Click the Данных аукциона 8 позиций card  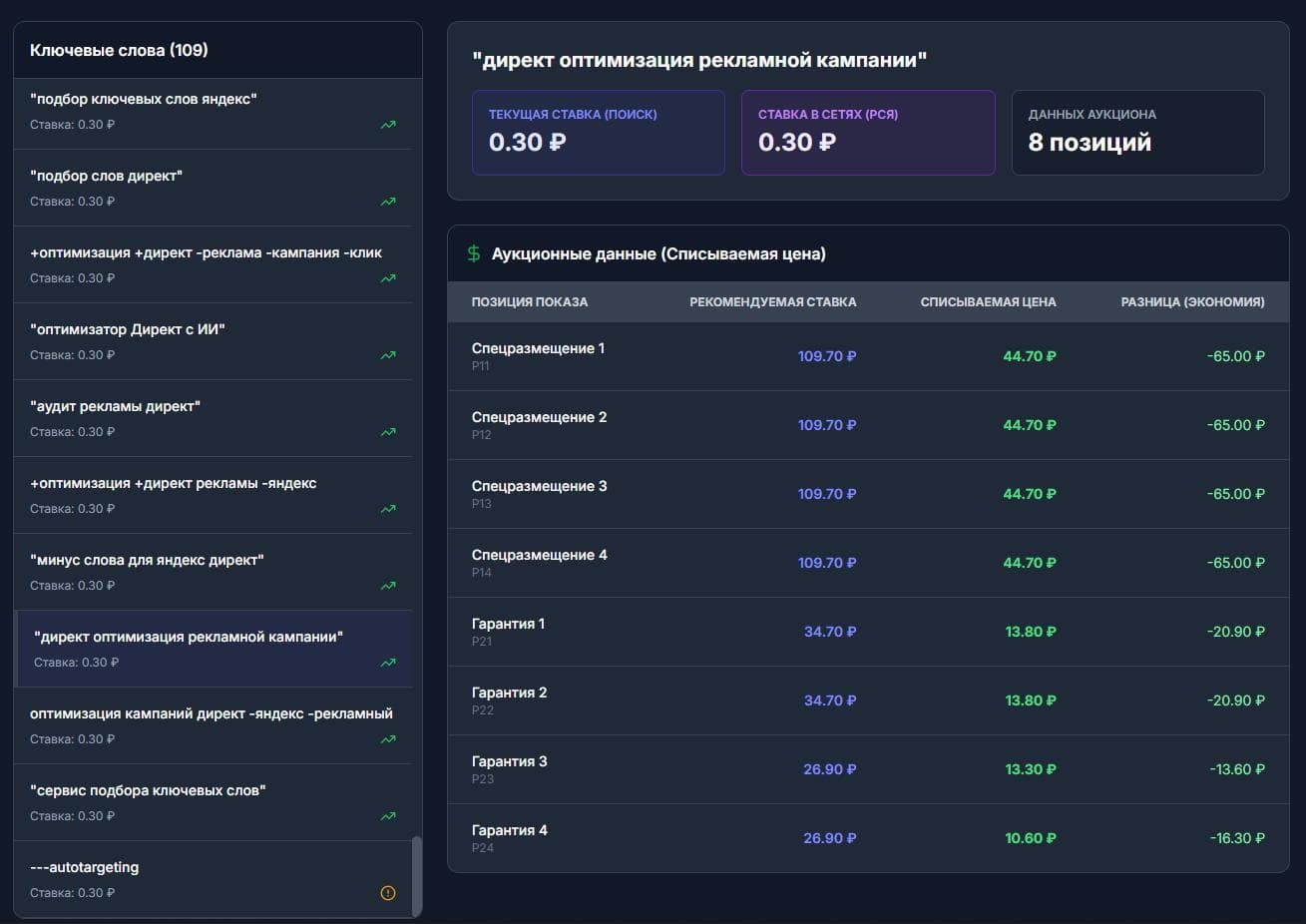pyautogui.click(x=1138, y=133)
